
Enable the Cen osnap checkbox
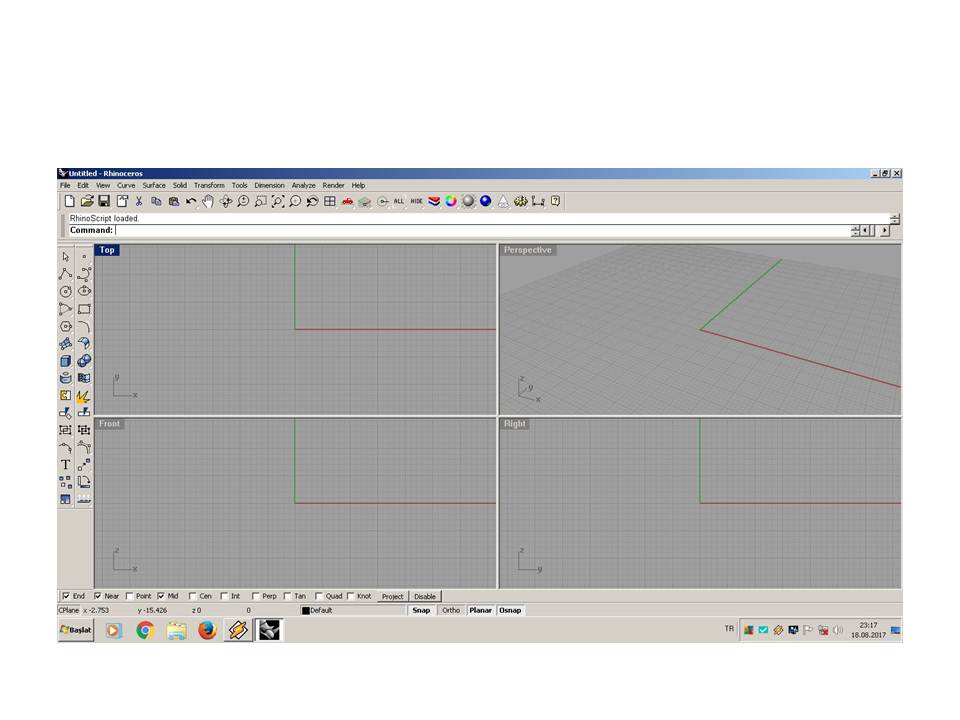192,596
